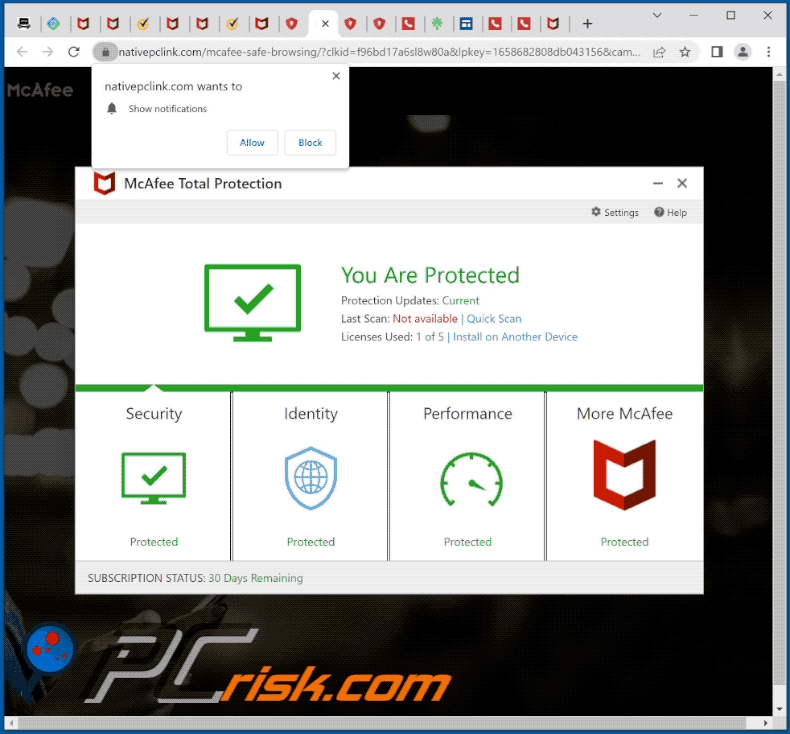Click the Security monitor checkmark icon
The image size is (790, 734).
154,479
